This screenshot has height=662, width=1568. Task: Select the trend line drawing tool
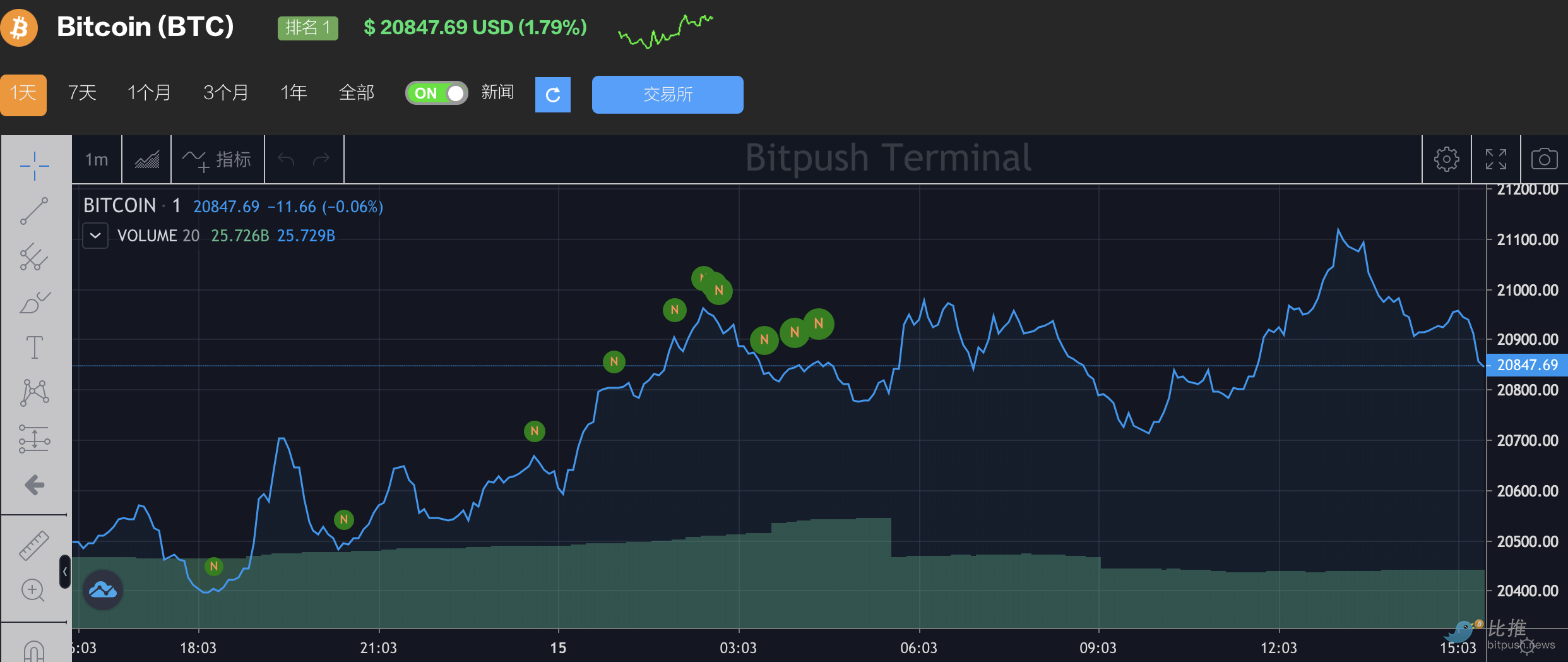click(34, 212)
